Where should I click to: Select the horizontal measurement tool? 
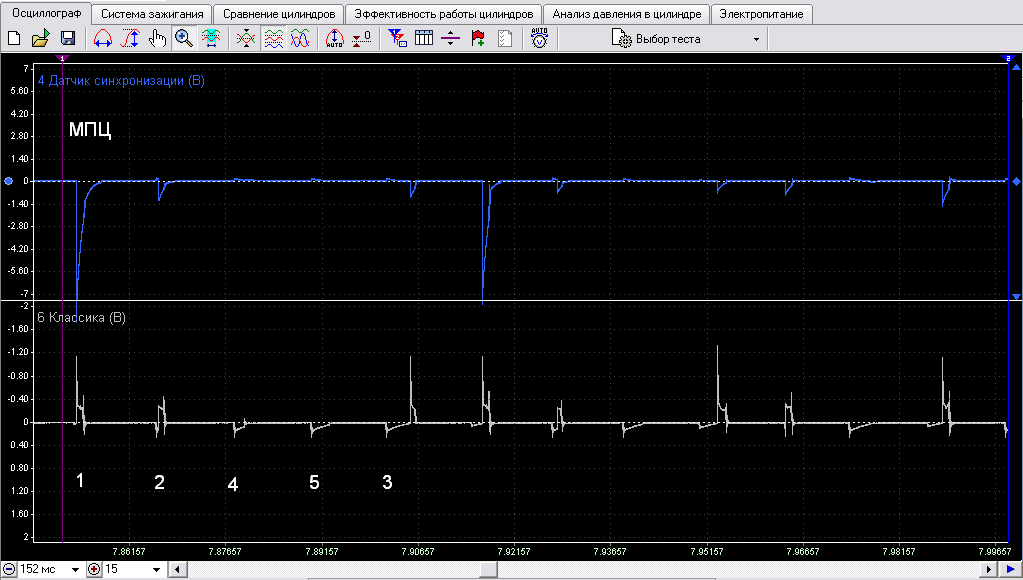click(x=103, y=38)
